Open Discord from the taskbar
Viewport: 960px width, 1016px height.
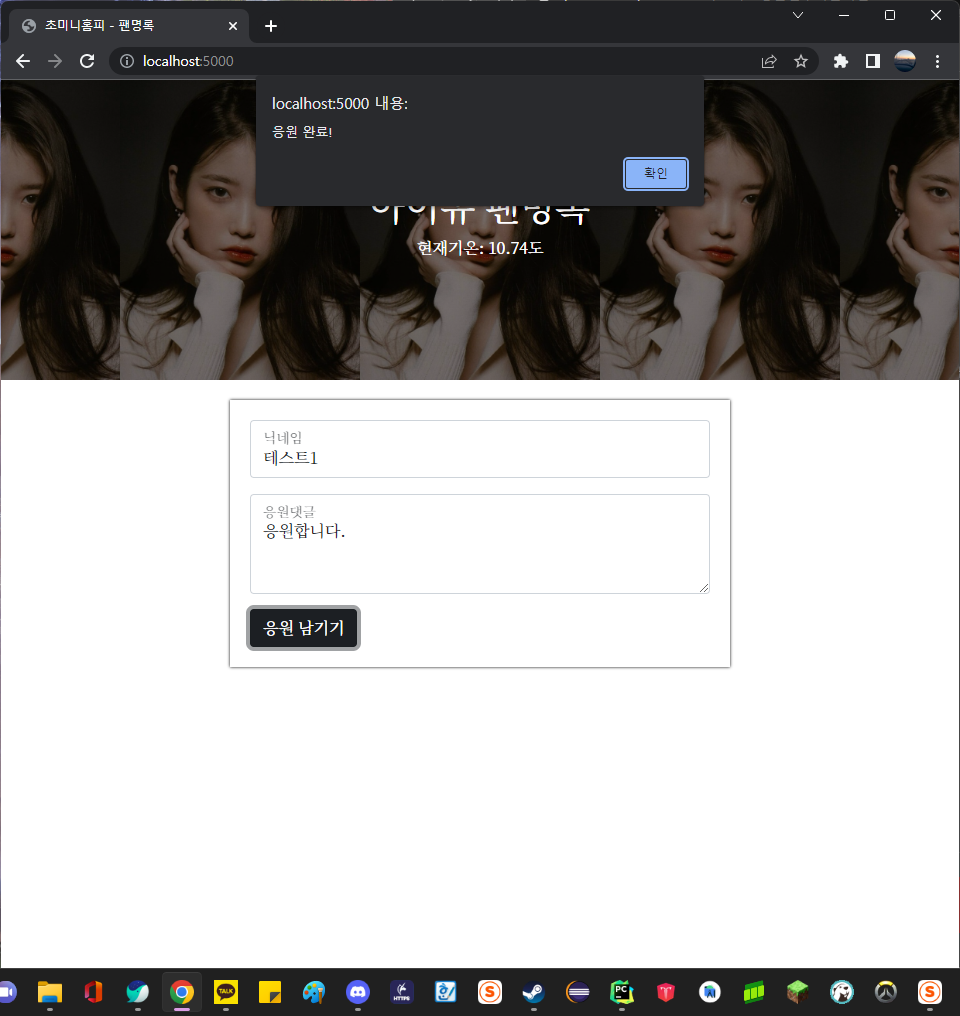[x=358, y=991]
